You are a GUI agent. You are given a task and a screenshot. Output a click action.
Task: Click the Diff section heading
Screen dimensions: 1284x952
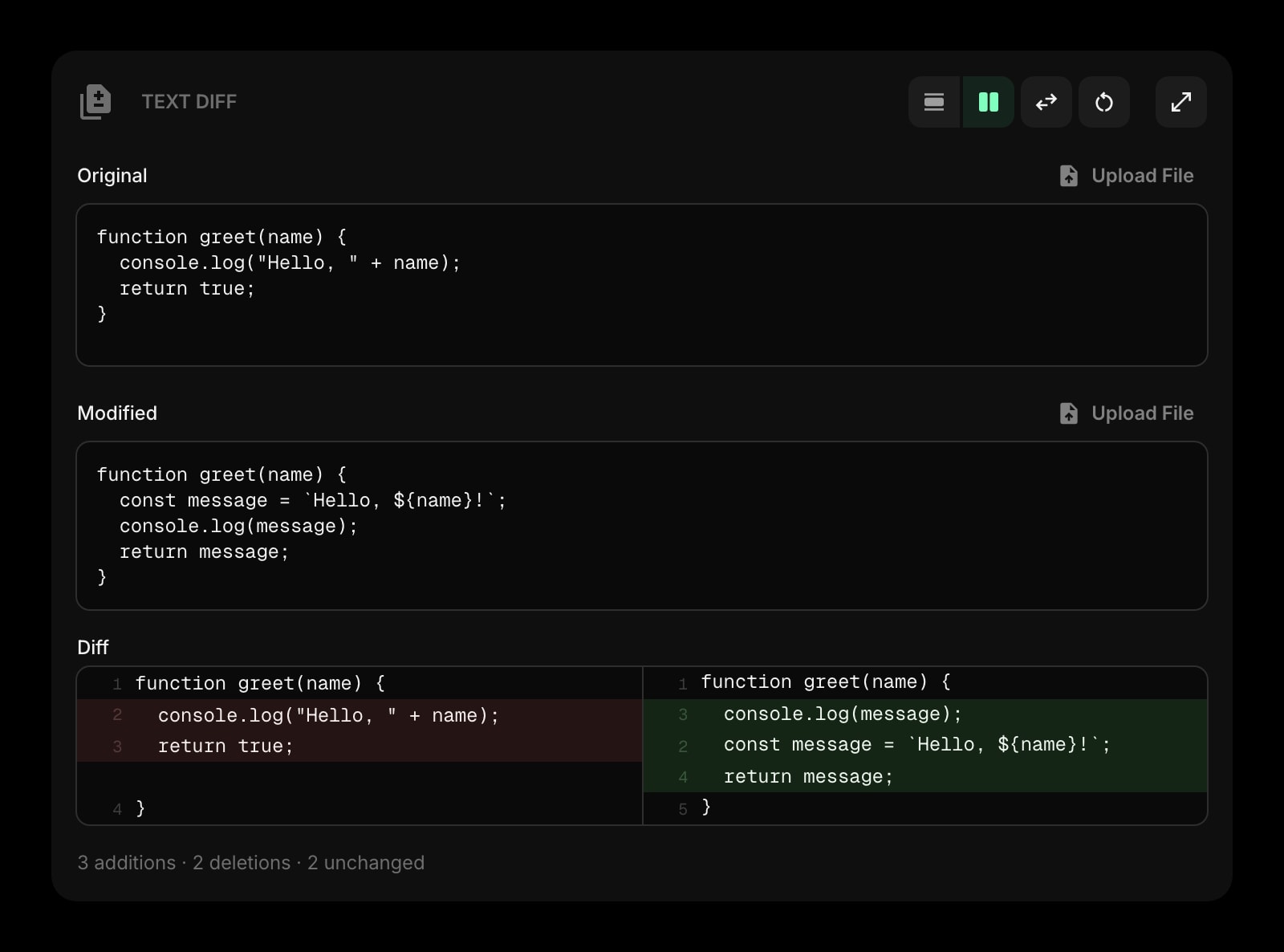(93, 648)
